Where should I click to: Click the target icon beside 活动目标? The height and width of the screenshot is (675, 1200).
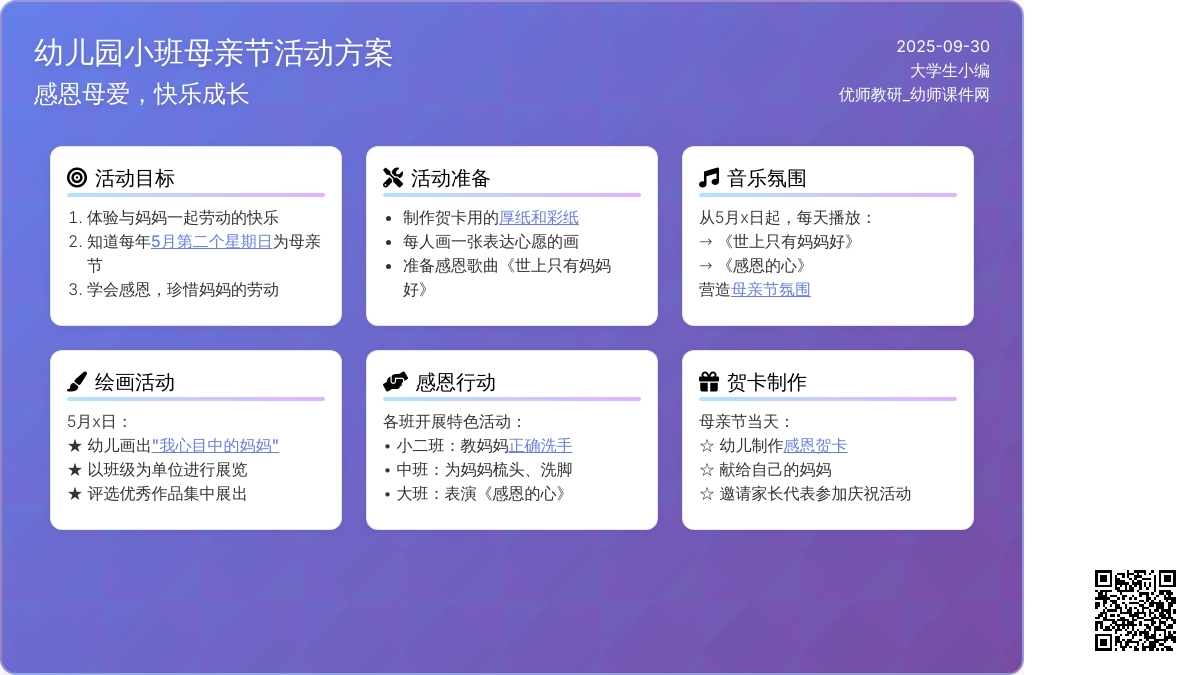point(77,178)
